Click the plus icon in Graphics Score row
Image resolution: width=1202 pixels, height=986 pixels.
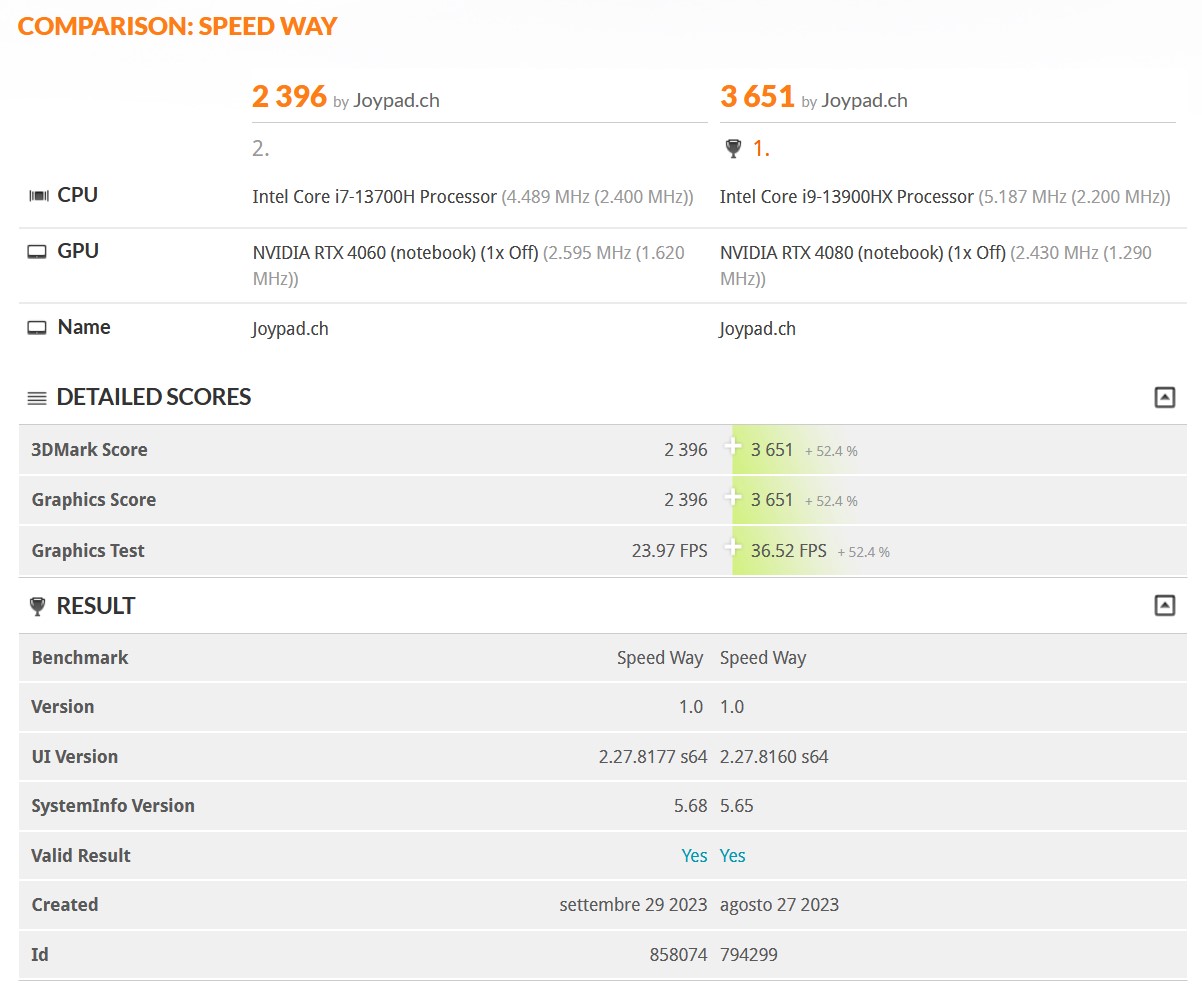coord(734,496)
